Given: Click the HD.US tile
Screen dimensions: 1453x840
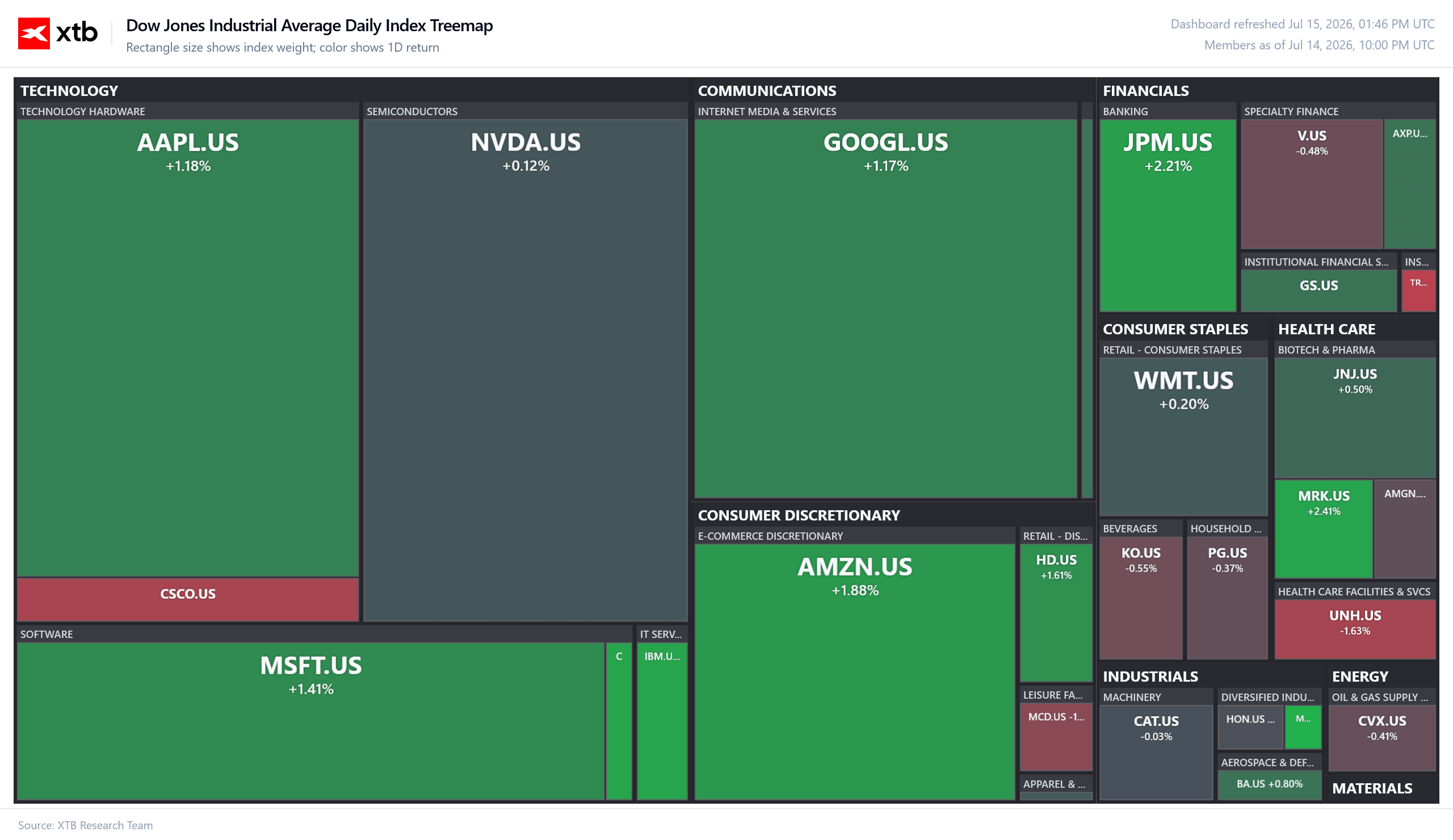Looking at the screenshot, I should (x=1056, y=613).
